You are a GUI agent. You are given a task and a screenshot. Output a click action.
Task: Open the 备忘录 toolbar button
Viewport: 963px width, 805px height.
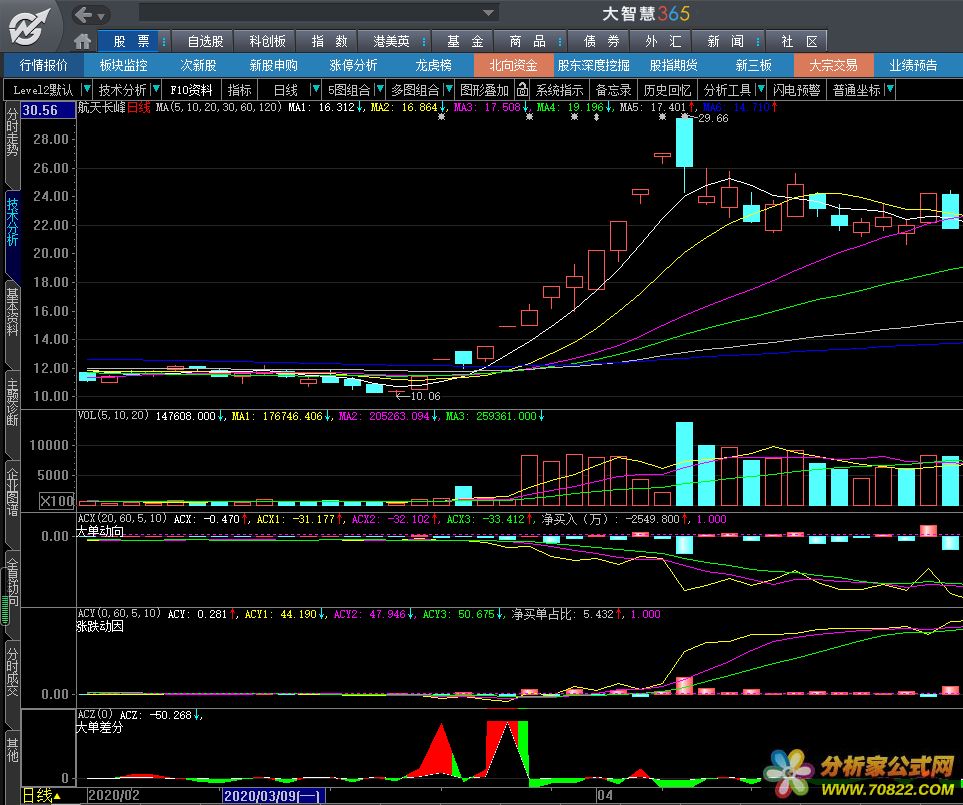tap(614, 90)
